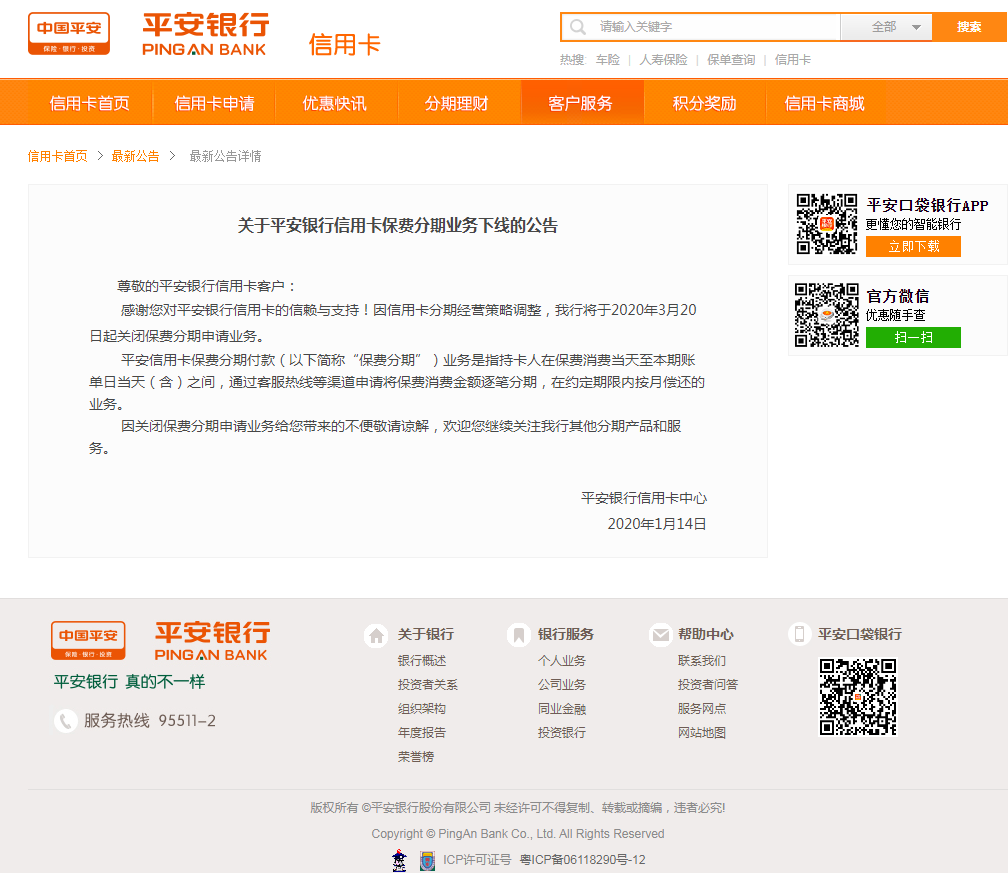1008x875 pixels.
Task: Open the 服务网点 footer link
Action: click(x=702, y=708)
